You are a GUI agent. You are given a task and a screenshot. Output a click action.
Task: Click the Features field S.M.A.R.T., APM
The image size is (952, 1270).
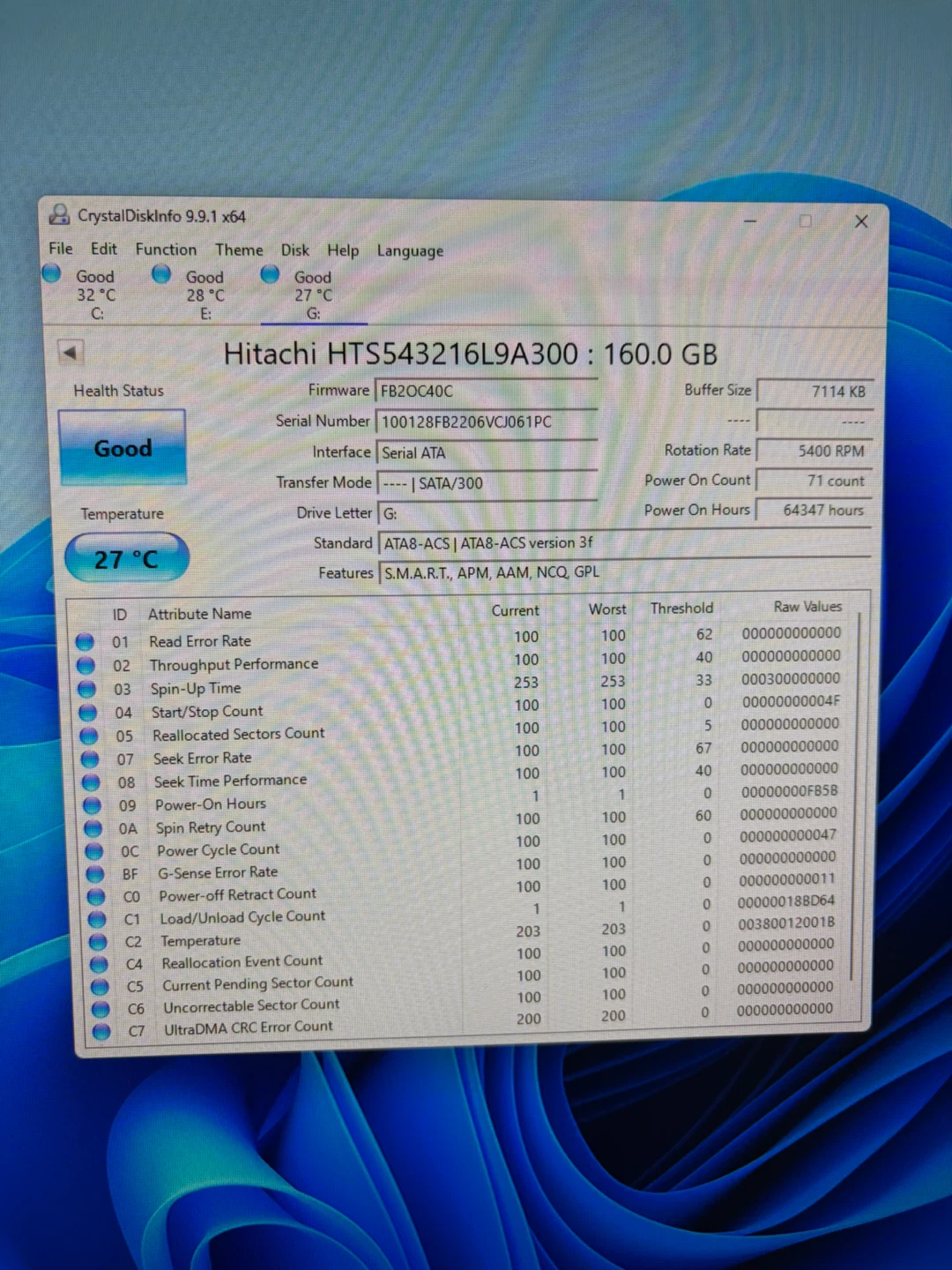(624, 572)
